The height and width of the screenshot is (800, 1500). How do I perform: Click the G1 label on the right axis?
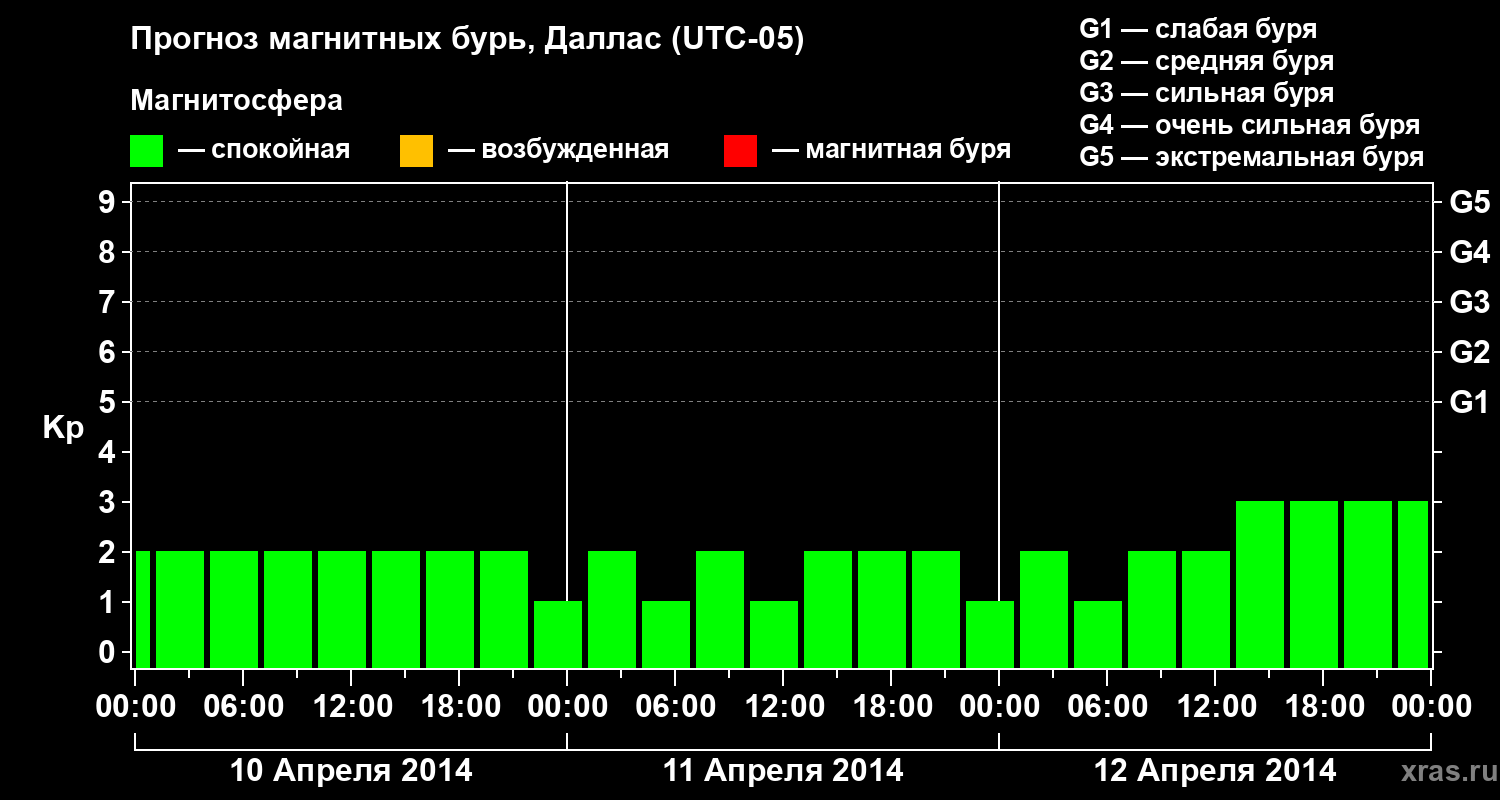coord(1470,403)
